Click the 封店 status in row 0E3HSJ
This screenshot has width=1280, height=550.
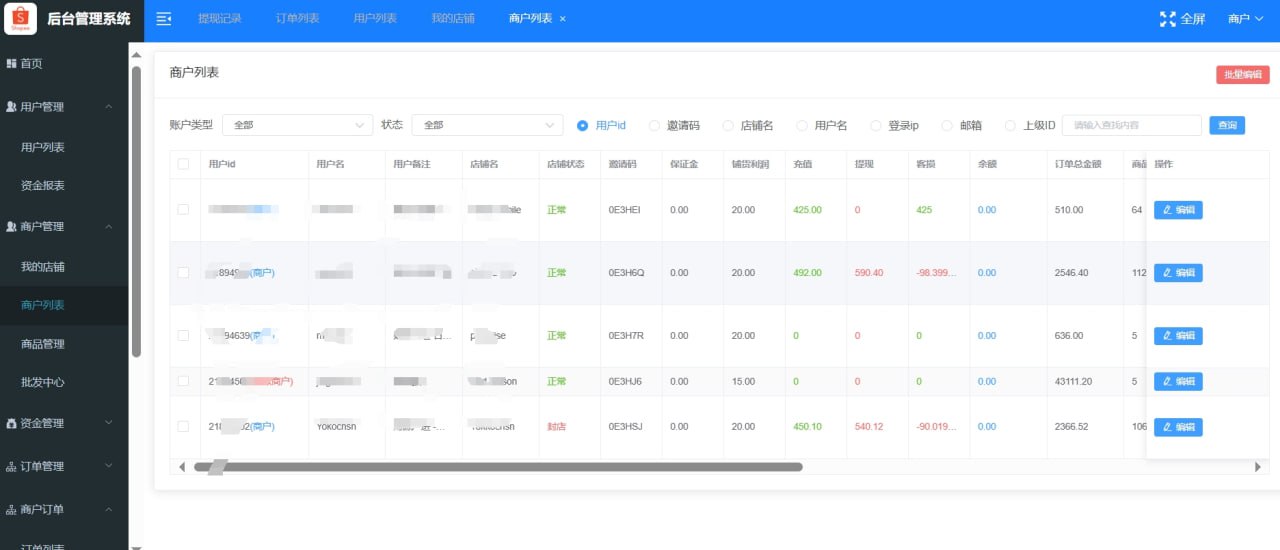tap(556, 426)
